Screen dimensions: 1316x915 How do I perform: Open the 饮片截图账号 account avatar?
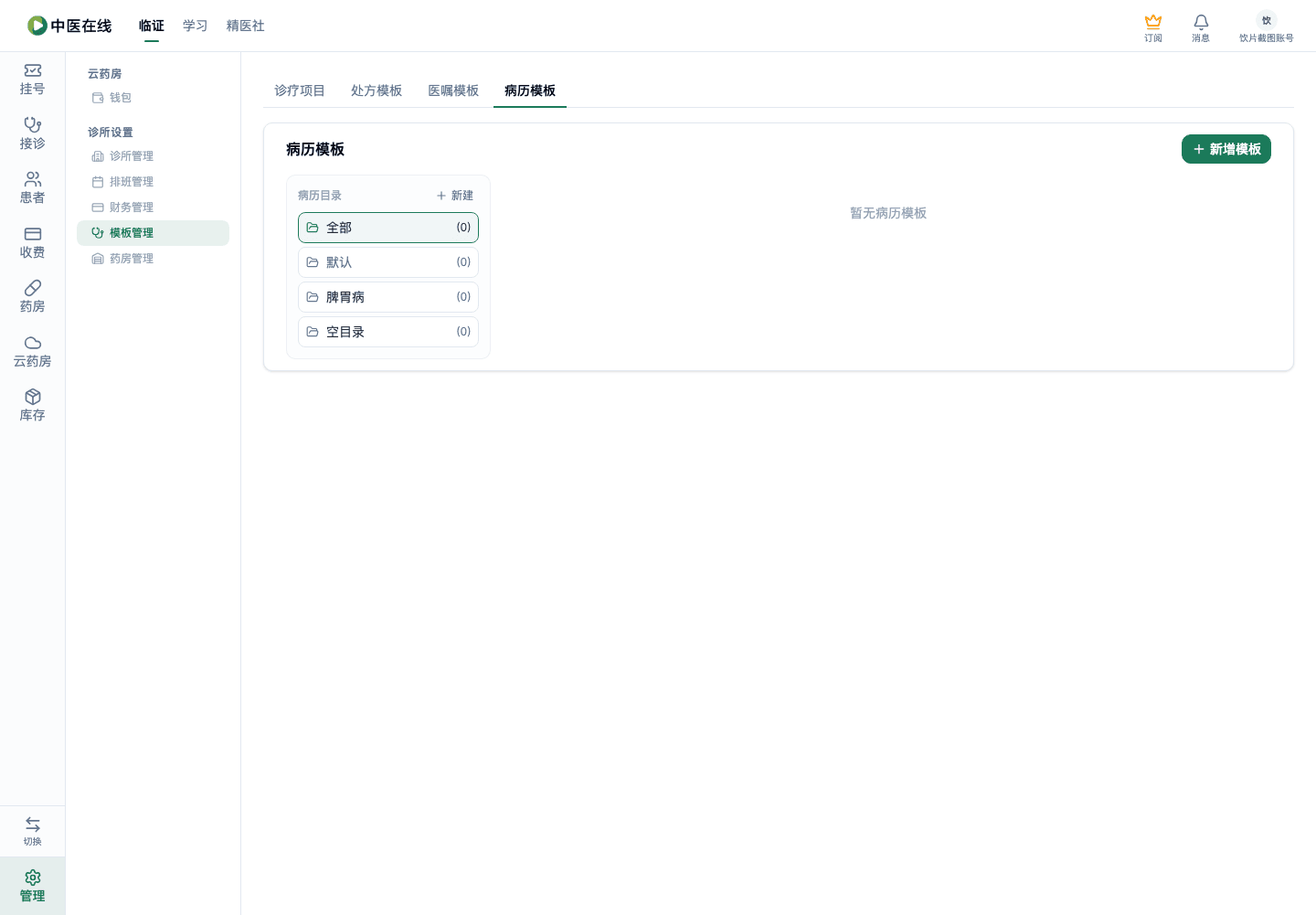(1266, 20)
